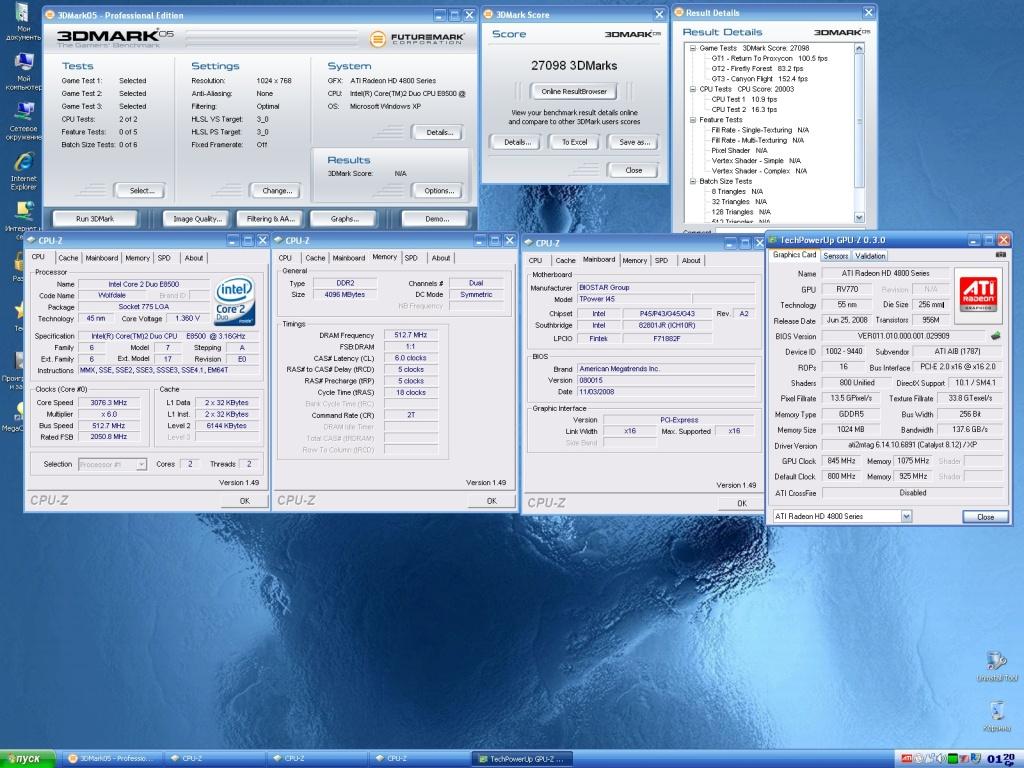Collapse the Feature Tests tree node
This screenshot has width=1024, height=768.
pos(692,120)
